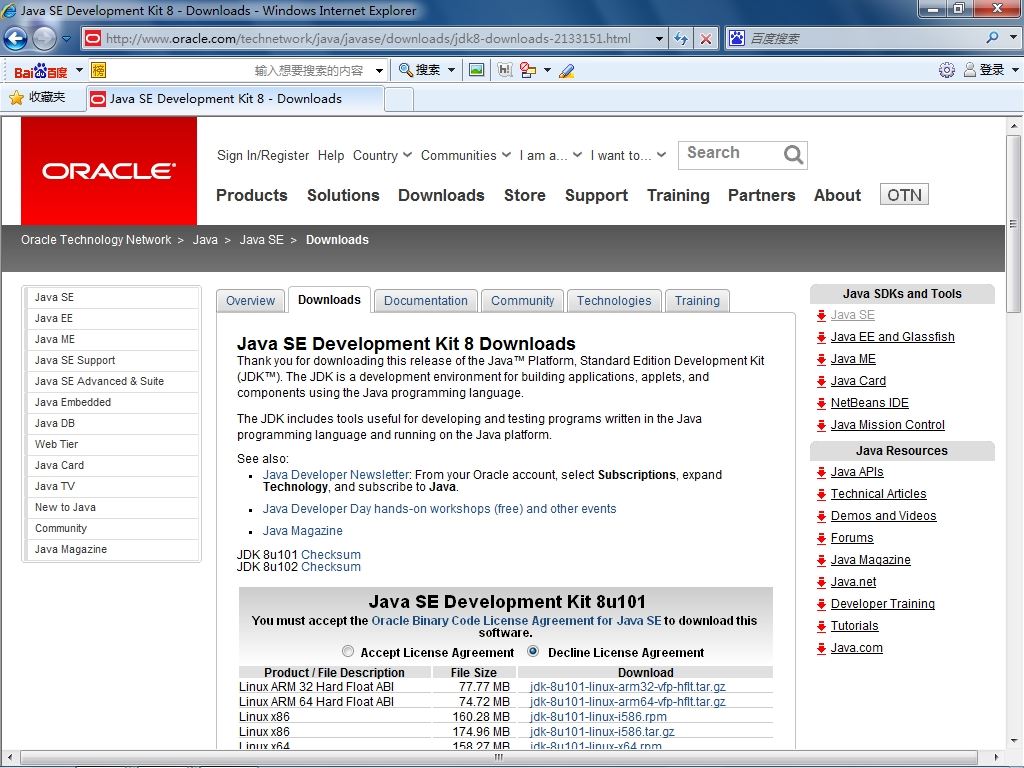Viewport: 1024px width, 768px height.
Task: Click red download arrow beside Forums
Action: tap(822, 539)
